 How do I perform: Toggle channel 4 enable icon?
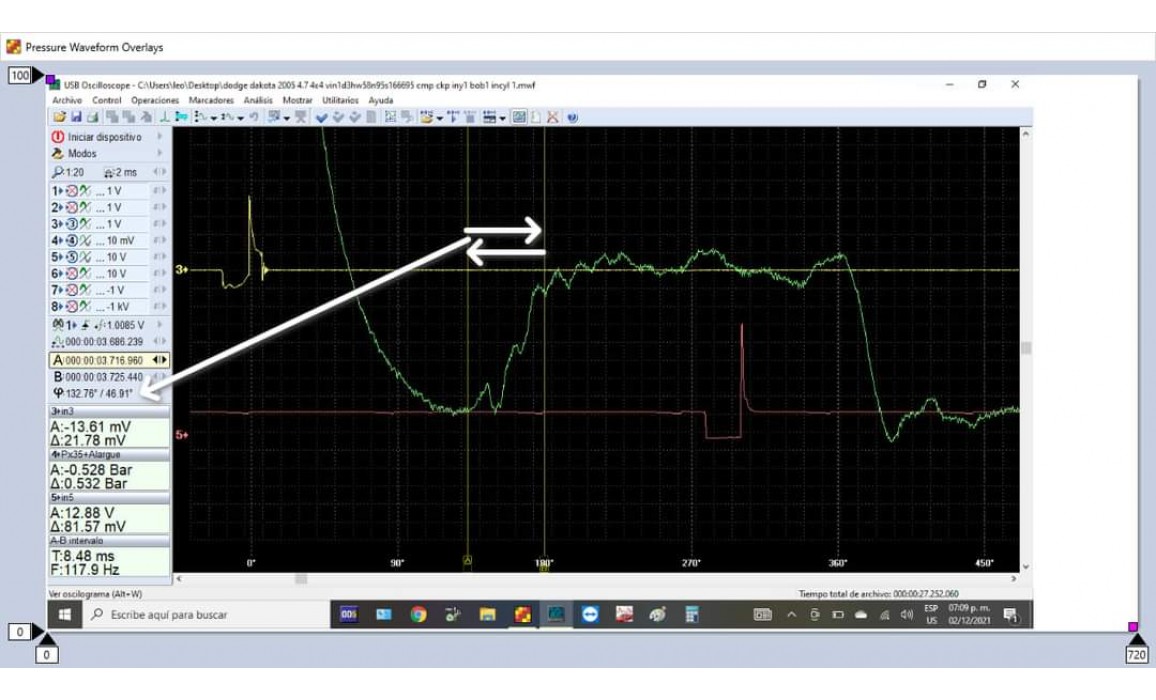71,241
